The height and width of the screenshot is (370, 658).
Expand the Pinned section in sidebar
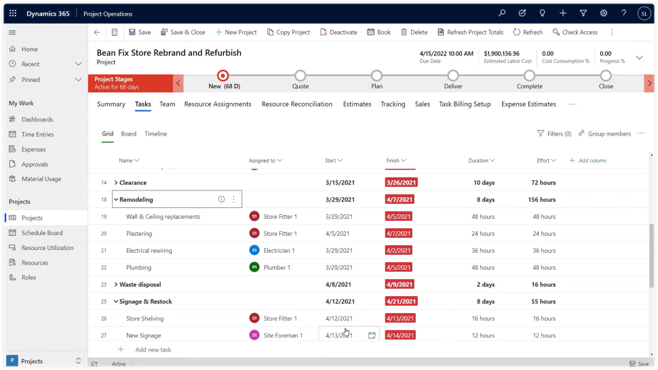coord(78,79)
